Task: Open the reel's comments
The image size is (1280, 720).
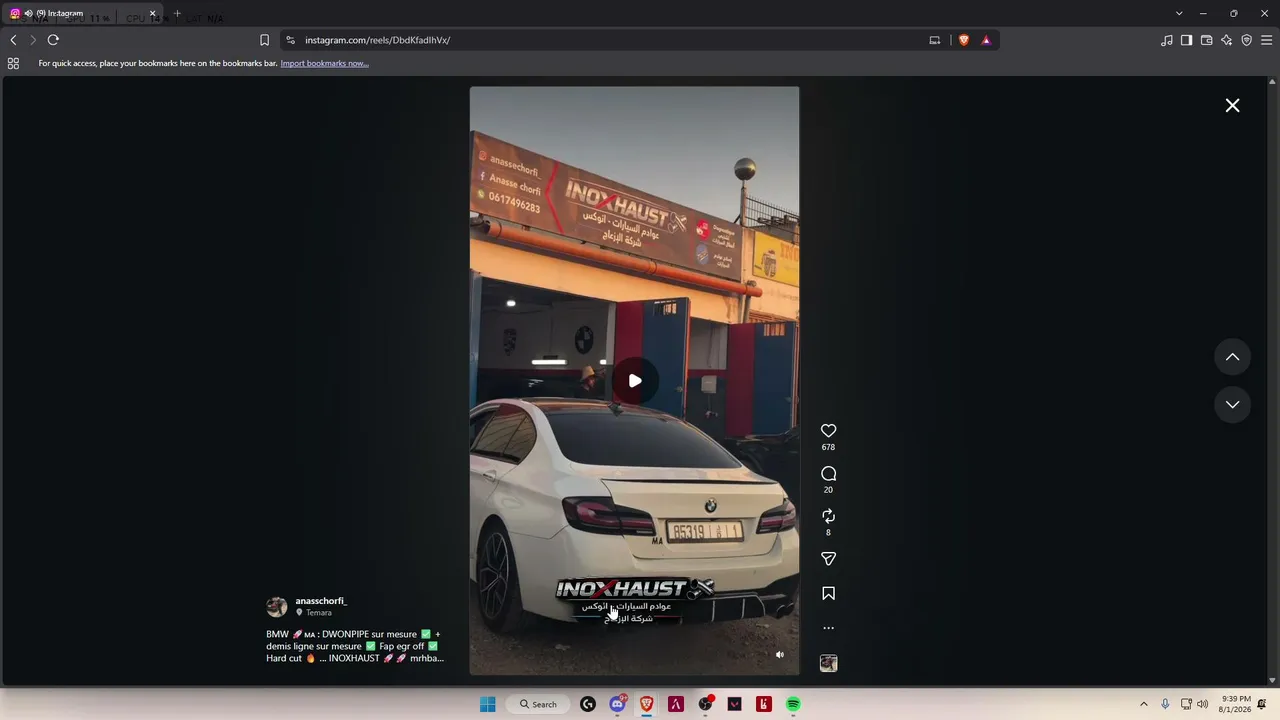Action: [x=828, y=474]
